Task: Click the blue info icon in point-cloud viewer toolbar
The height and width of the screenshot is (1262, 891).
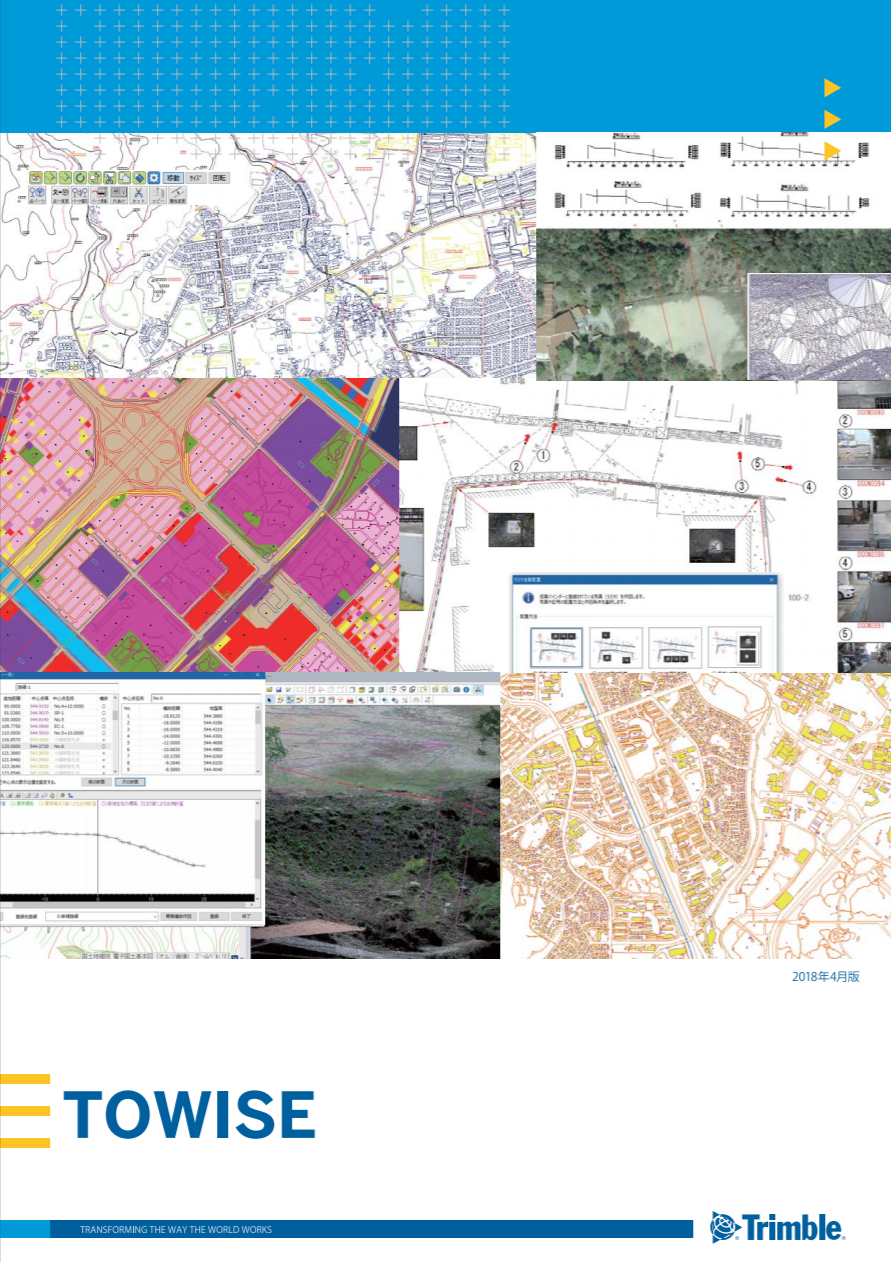Action: (x=467, y=690)
